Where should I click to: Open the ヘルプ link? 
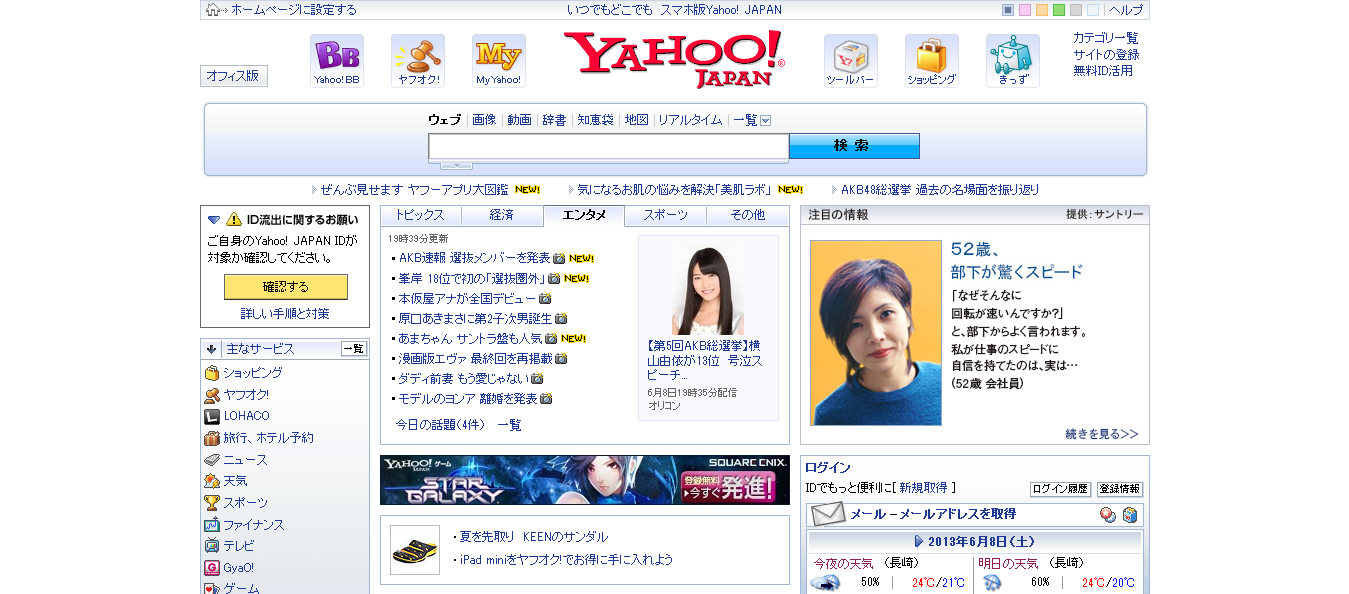[x=1126, y=10]
